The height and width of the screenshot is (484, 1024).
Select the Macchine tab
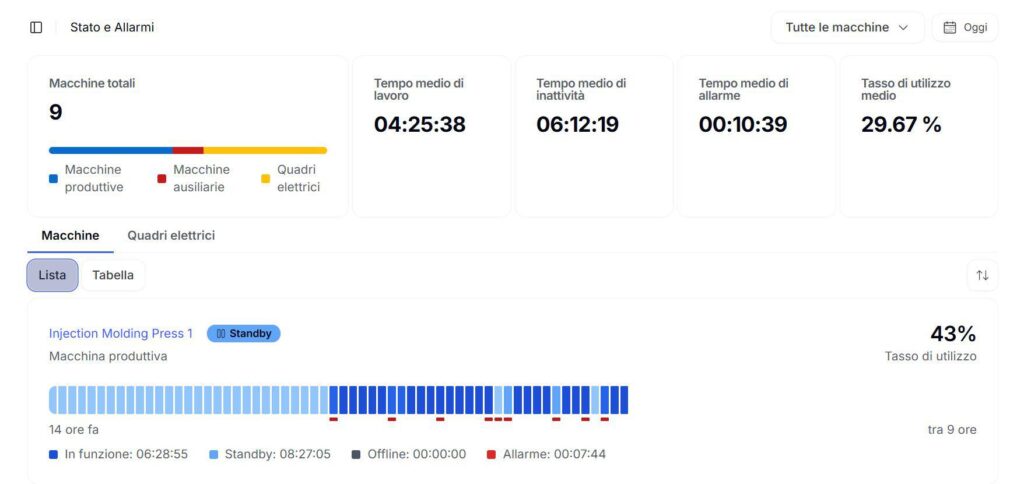(x=71, y=235)
